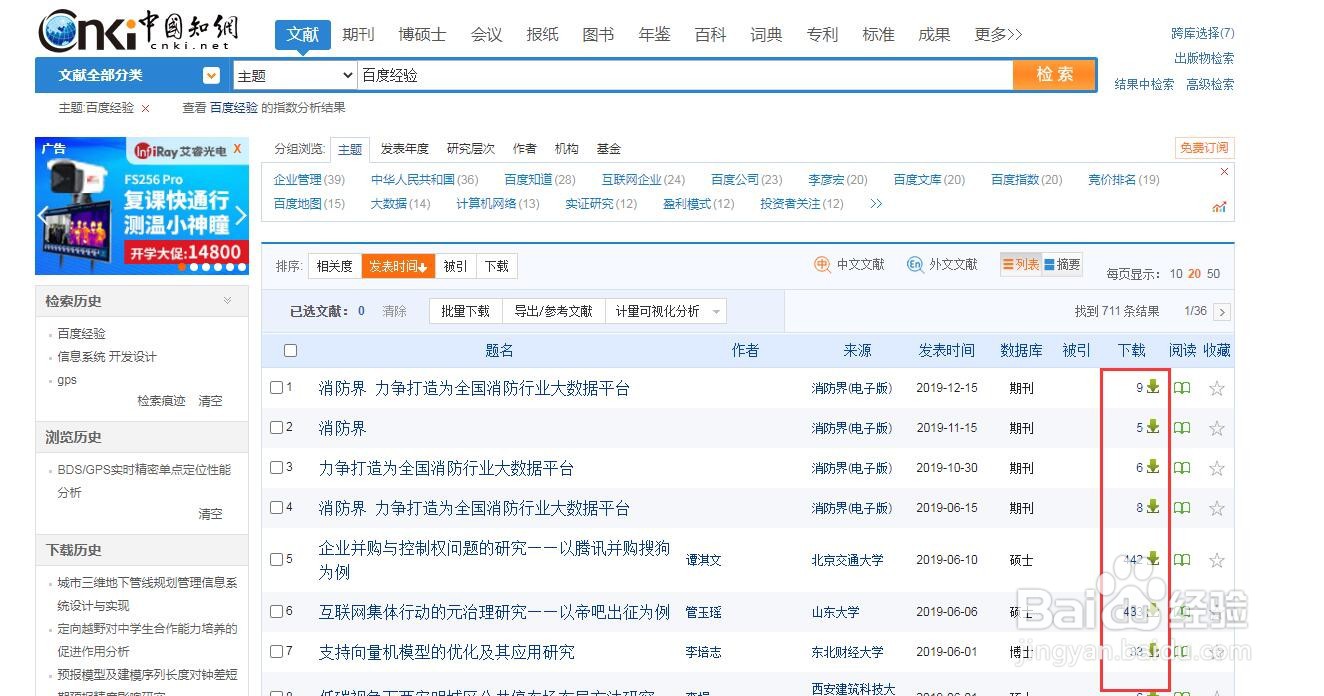Switch results to 列表 list view
This screenshot has width=1324, height=696.
coord(1020,266)
